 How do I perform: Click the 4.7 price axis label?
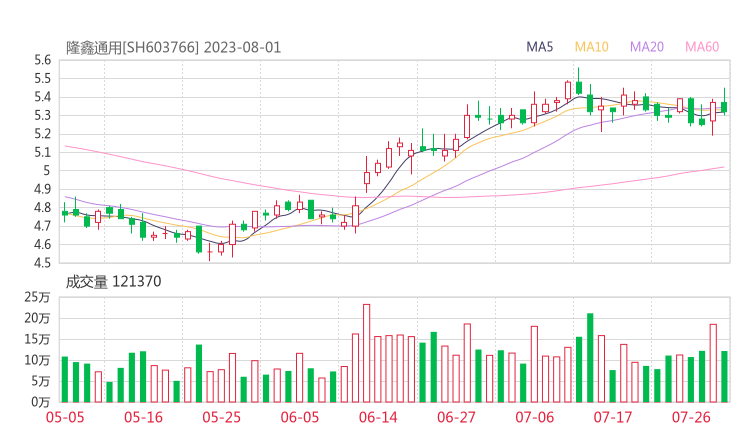42,226
